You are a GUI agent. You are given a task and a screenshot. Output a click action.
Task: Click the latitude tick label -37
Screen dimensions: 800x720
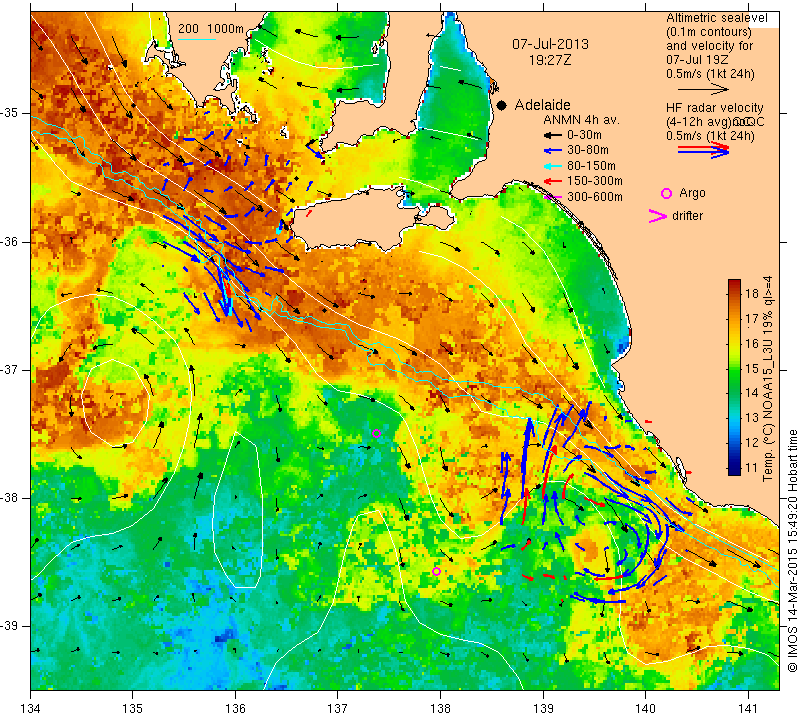click(11, 369)
